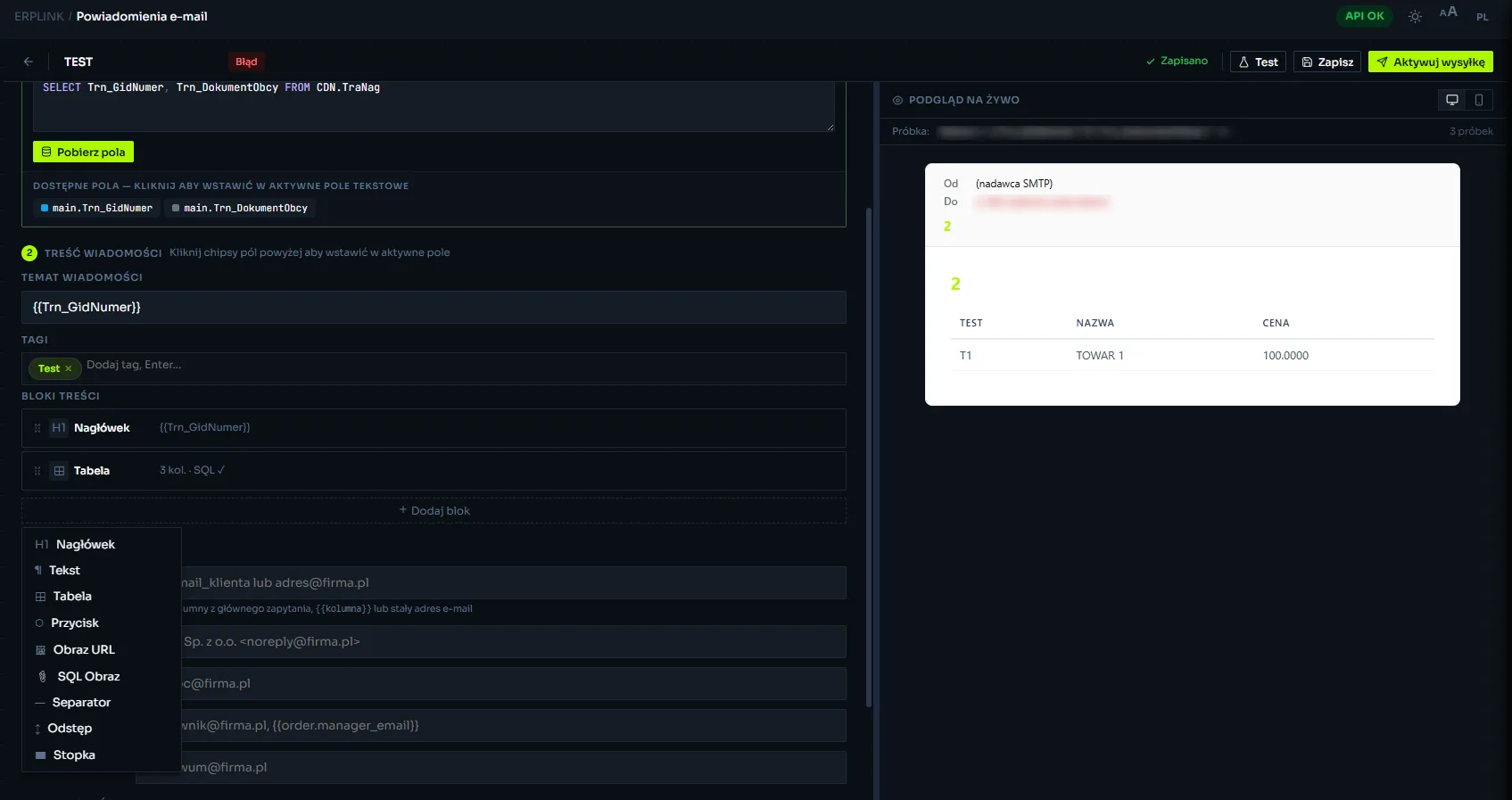Switch preview to mobile view
This screenshot has height=800, width=1512.
(x=1479, y=100)
